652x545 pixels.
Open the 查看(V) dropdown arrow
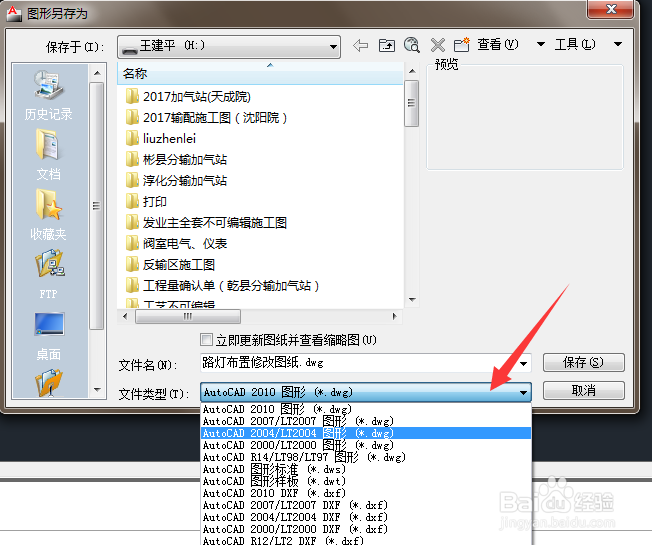541,44
